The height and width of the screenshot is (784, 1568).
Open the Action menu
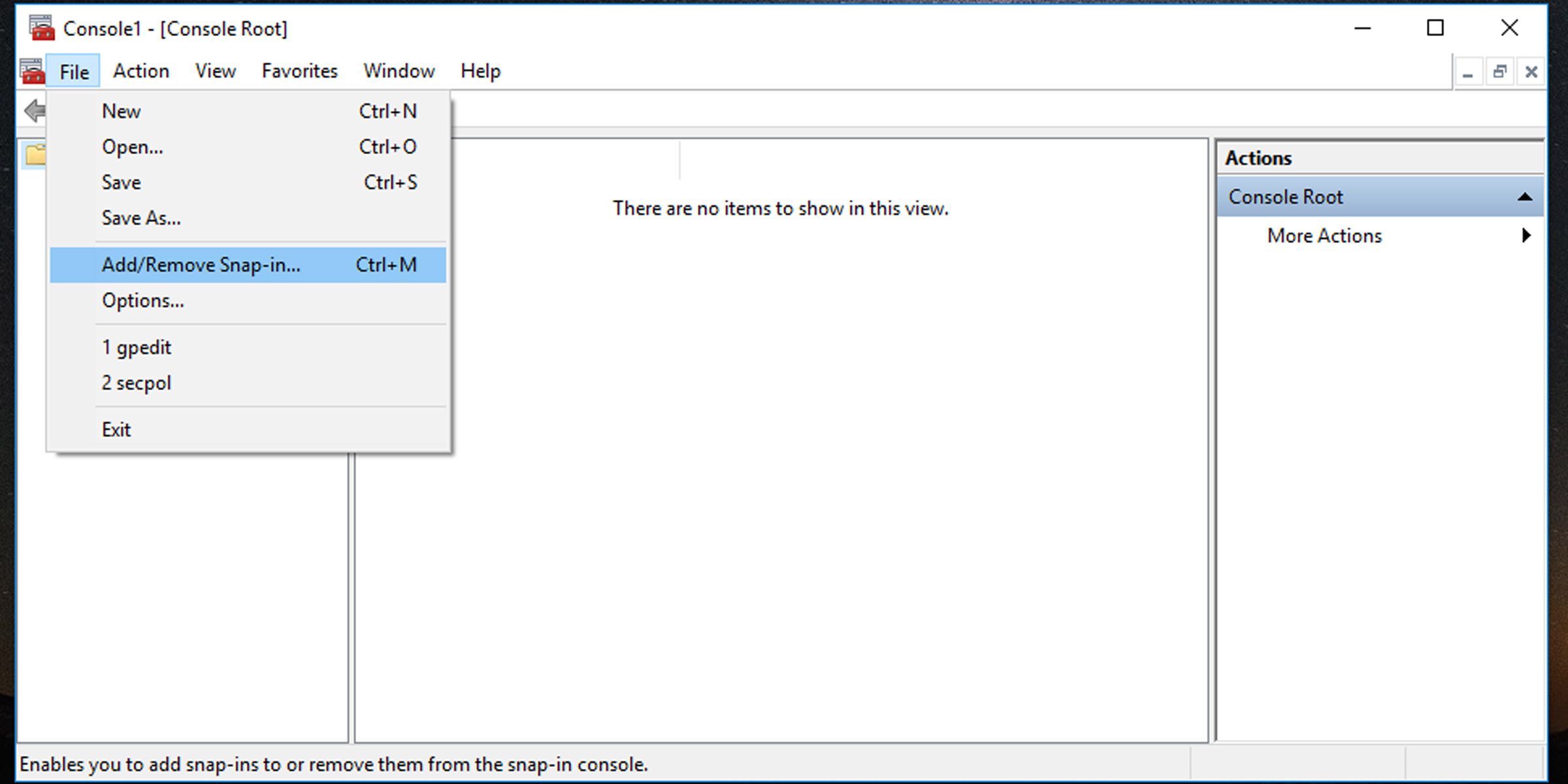click(x=141, y=71)
